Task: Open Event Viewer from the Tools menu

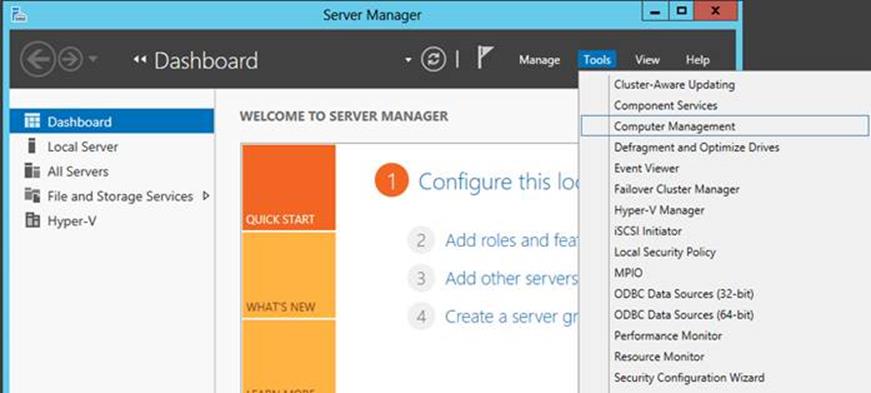Action: coord(646,168)
